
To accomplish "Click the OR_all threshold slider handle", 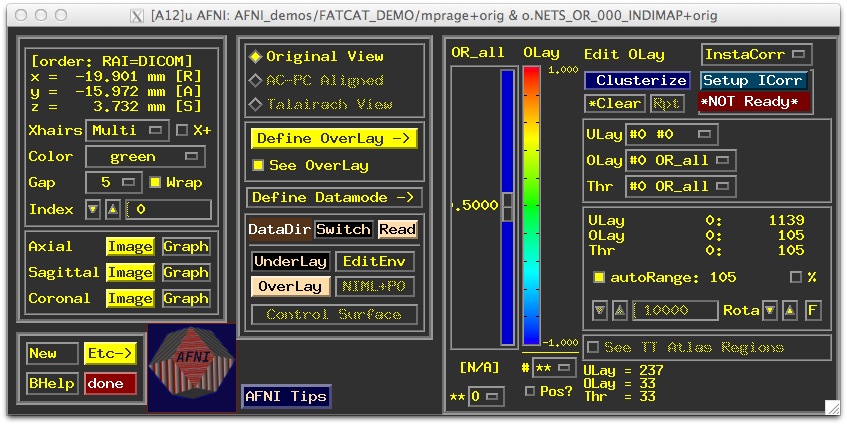I will [508, 207].
